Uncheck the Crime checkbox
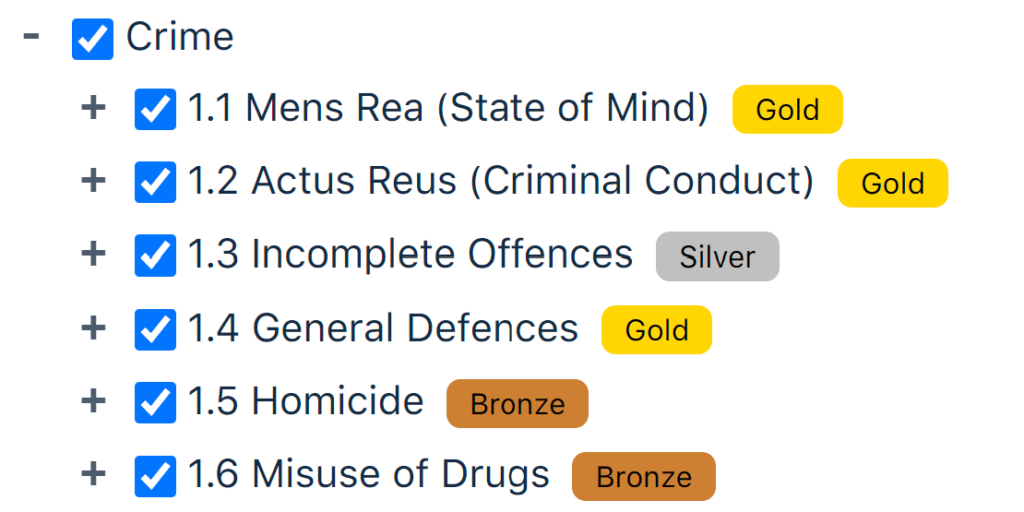This screenshot has width=1024, height=512. point(93,39)
